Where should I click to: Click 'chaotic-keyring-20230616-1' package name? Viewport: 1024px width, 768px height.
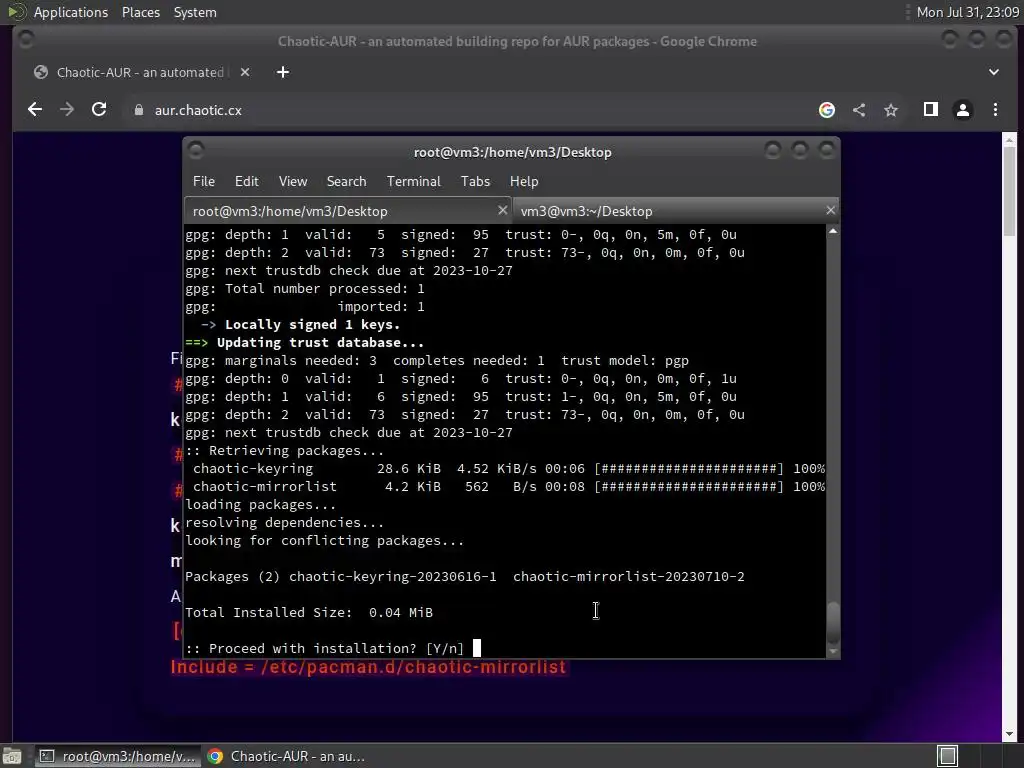[392, 577]
